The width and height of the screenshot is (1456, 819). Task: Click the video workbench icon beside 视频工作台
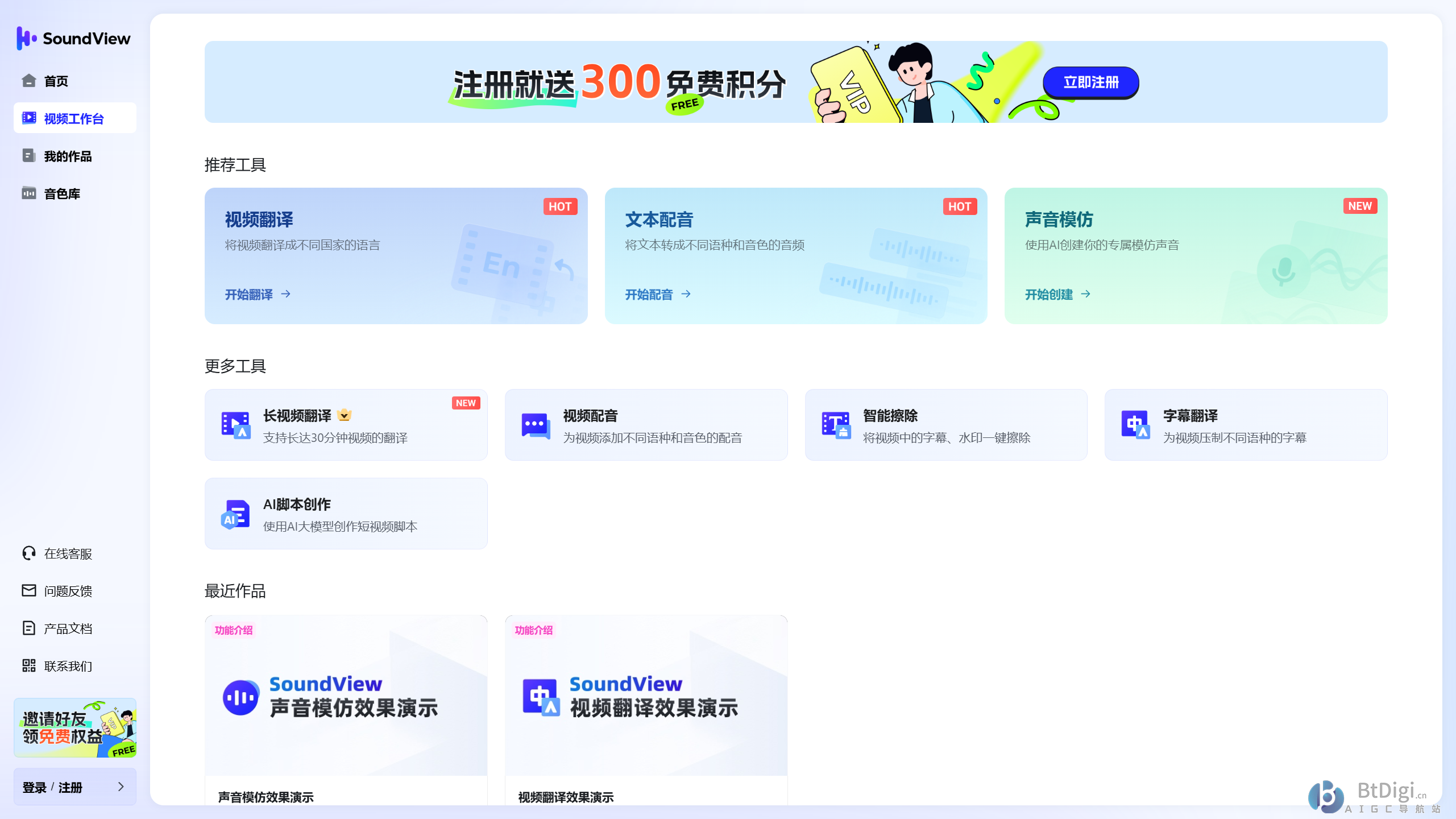click(29, 118)
